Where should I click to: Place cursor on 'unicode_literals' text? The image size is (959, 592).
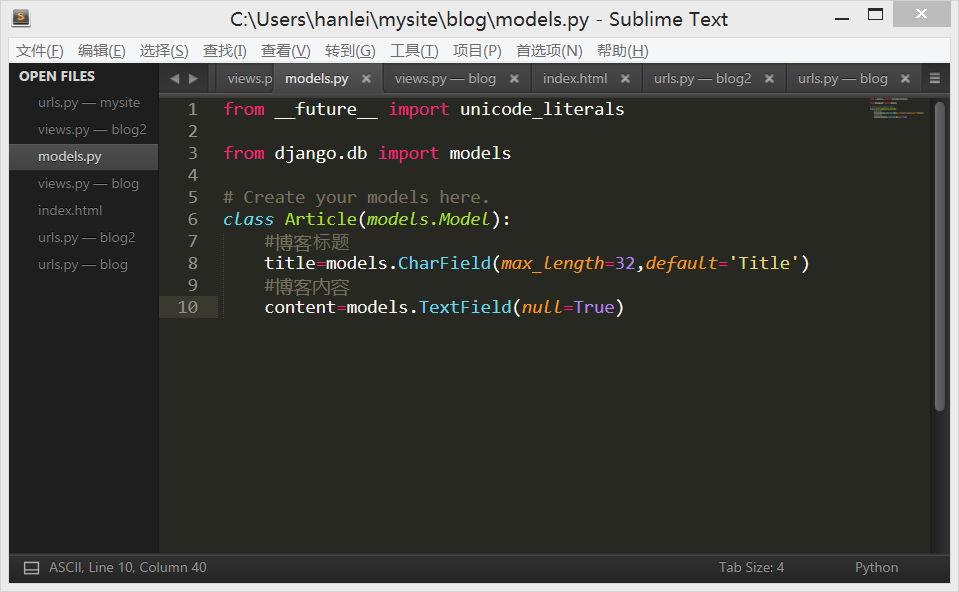tap(542, 109)
